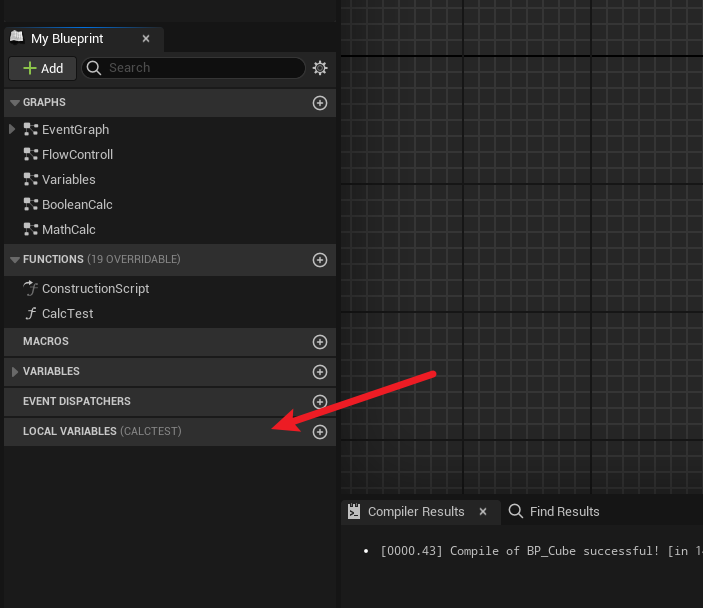Add a new macro with plus icon
The height and width of the screenshot is (608, 703).
pos(320,342)
